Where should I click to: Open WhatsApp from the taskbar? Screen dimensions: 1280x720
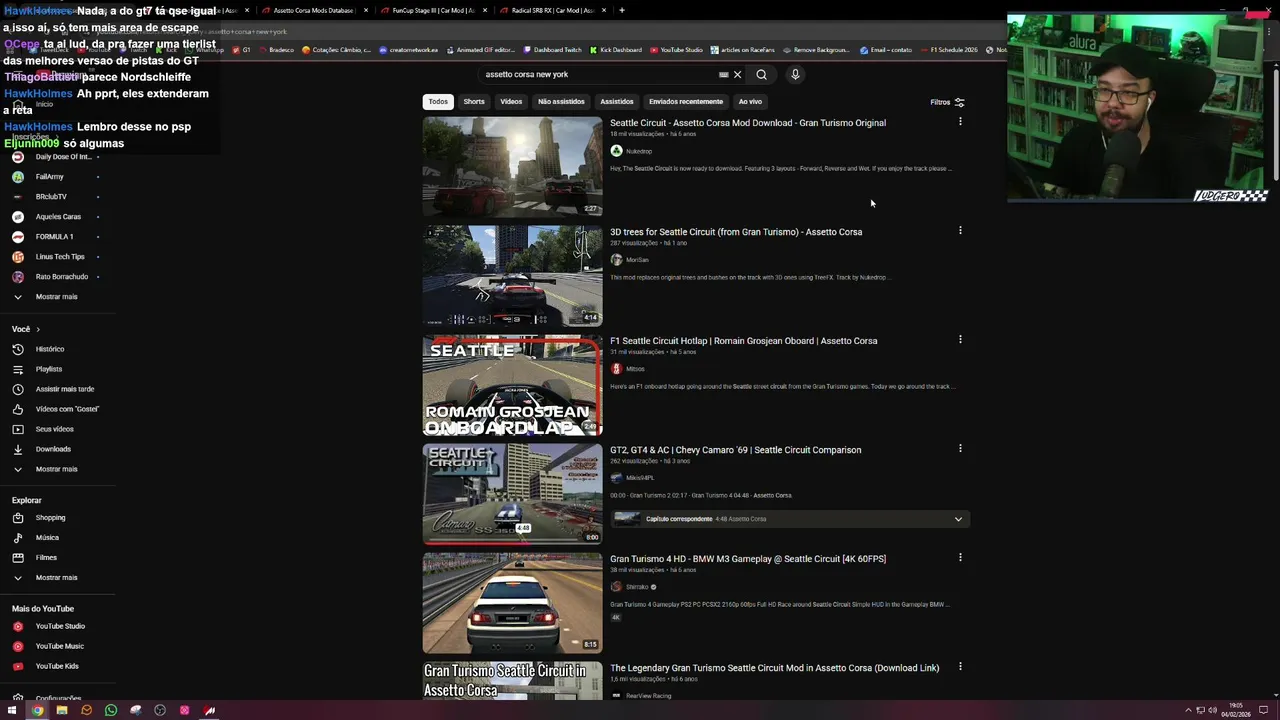(x=111, y=710)
